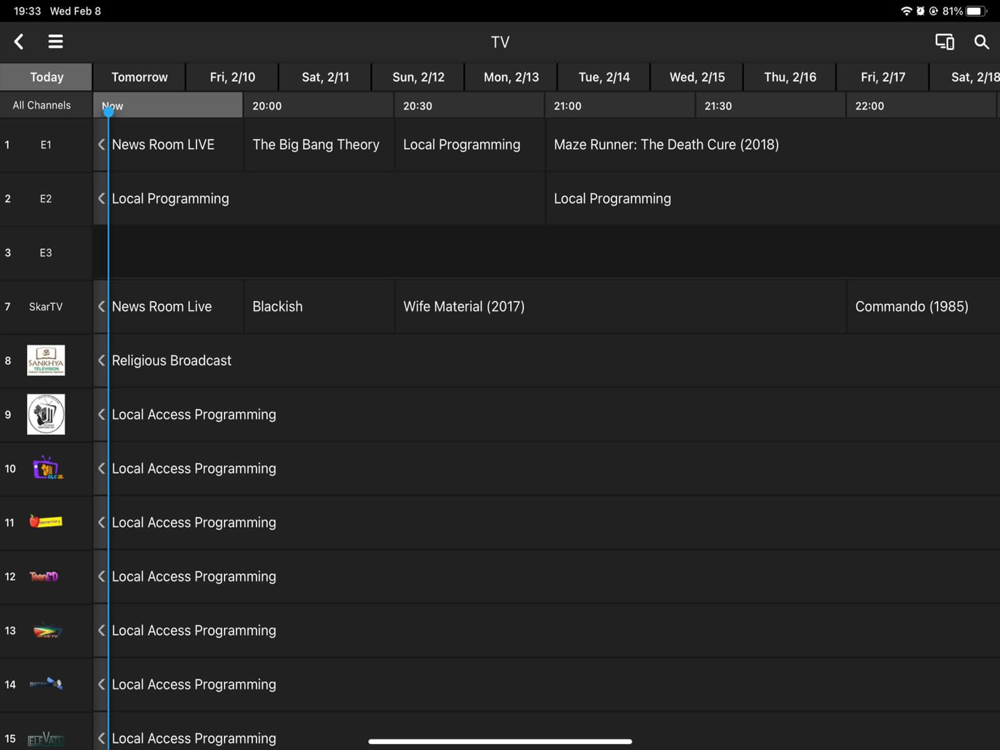
Task: Select the 21:00 time slot header
Action: pos(620,105)
